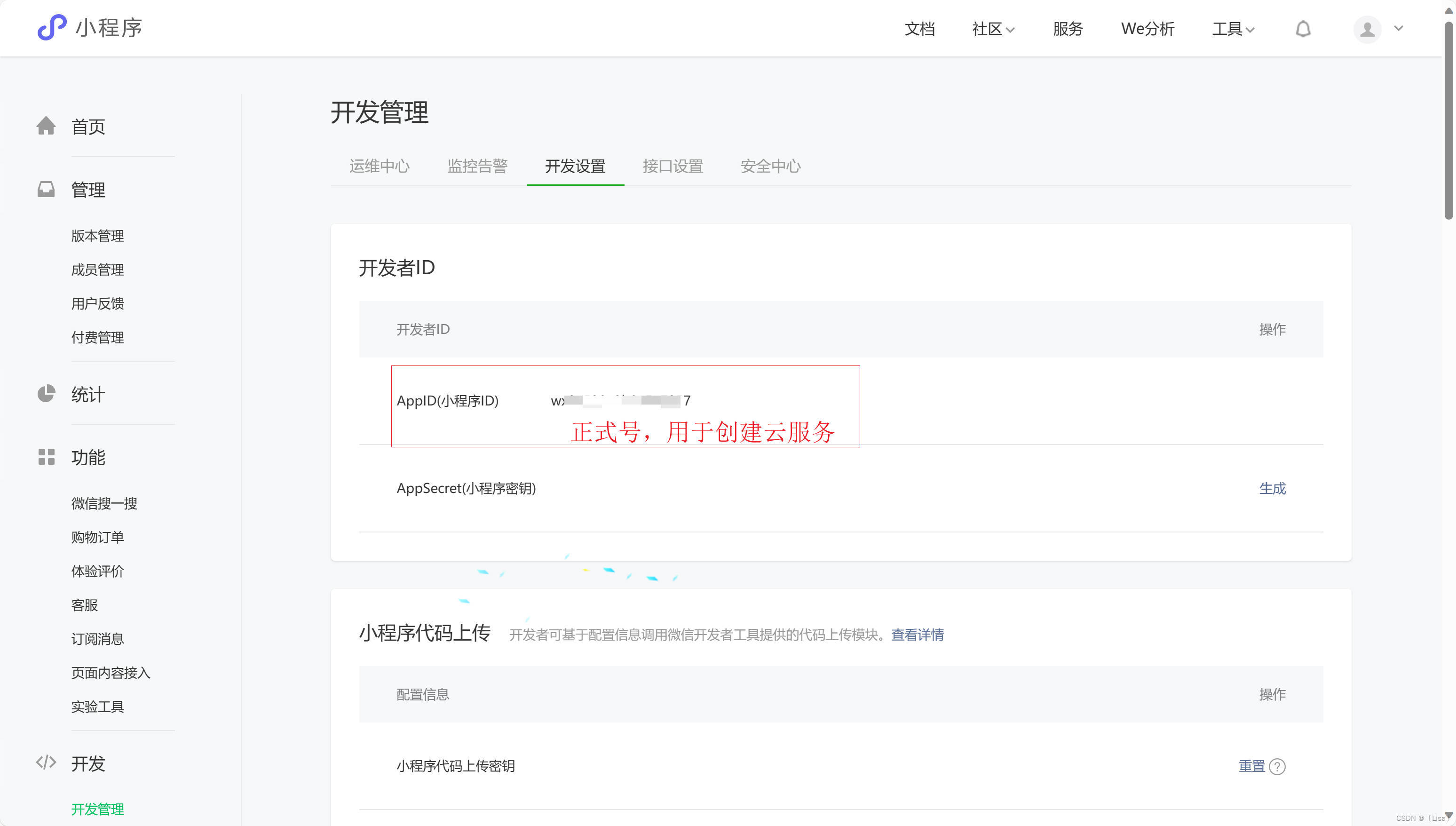Open the account dropdown arrow
Image resolution: width=1456 pixels, height=826 pixels.
click(1399, 28)
